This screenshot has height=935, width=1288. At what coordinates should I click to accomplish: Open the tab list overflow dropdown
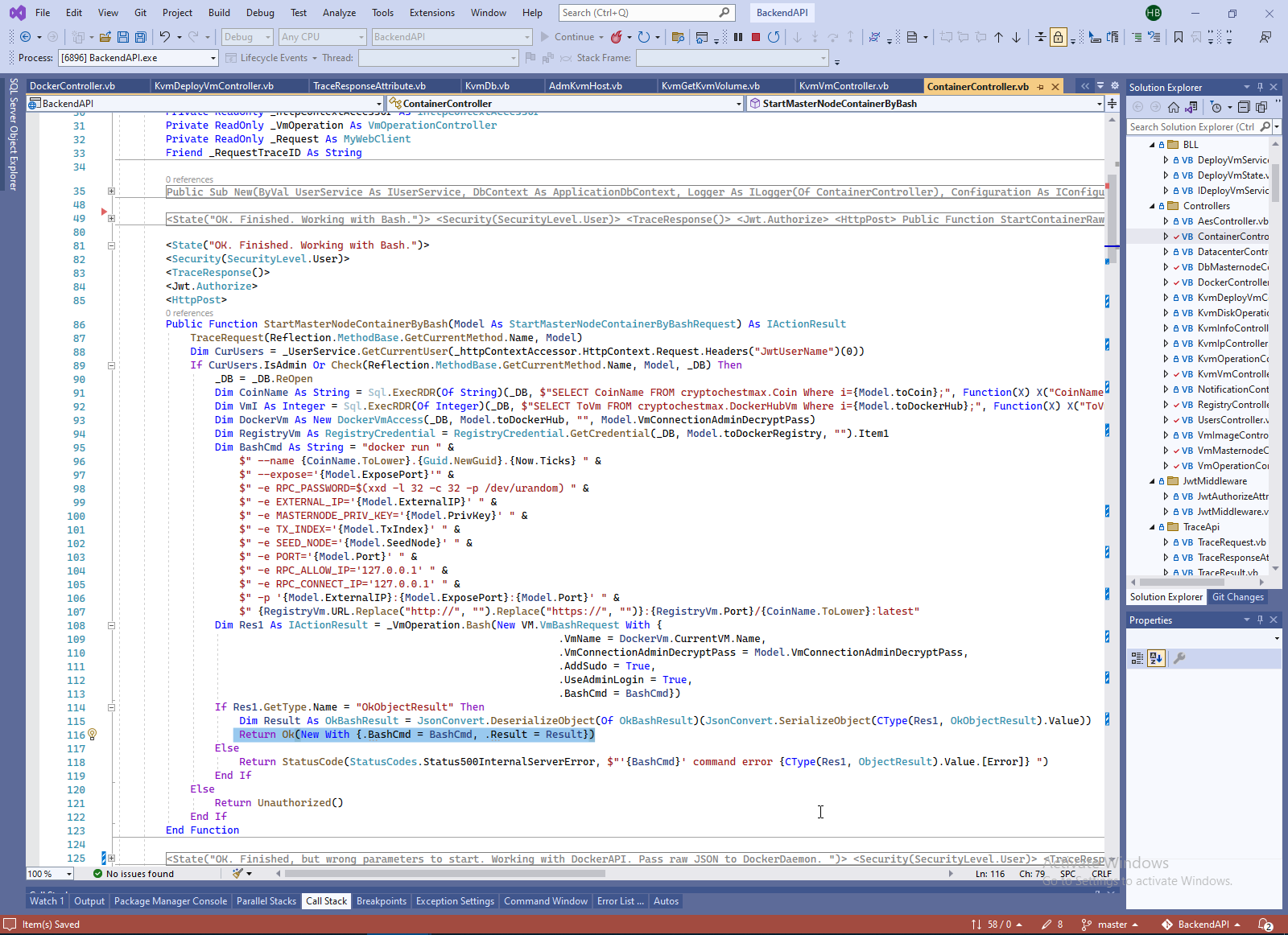pos(1100,86)
